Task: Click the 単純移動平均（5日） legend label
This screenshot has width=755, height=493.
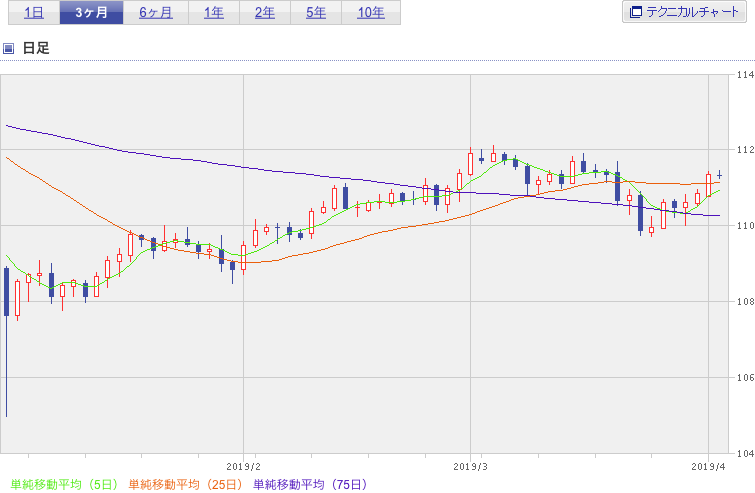Action: (x=64, y=484)
